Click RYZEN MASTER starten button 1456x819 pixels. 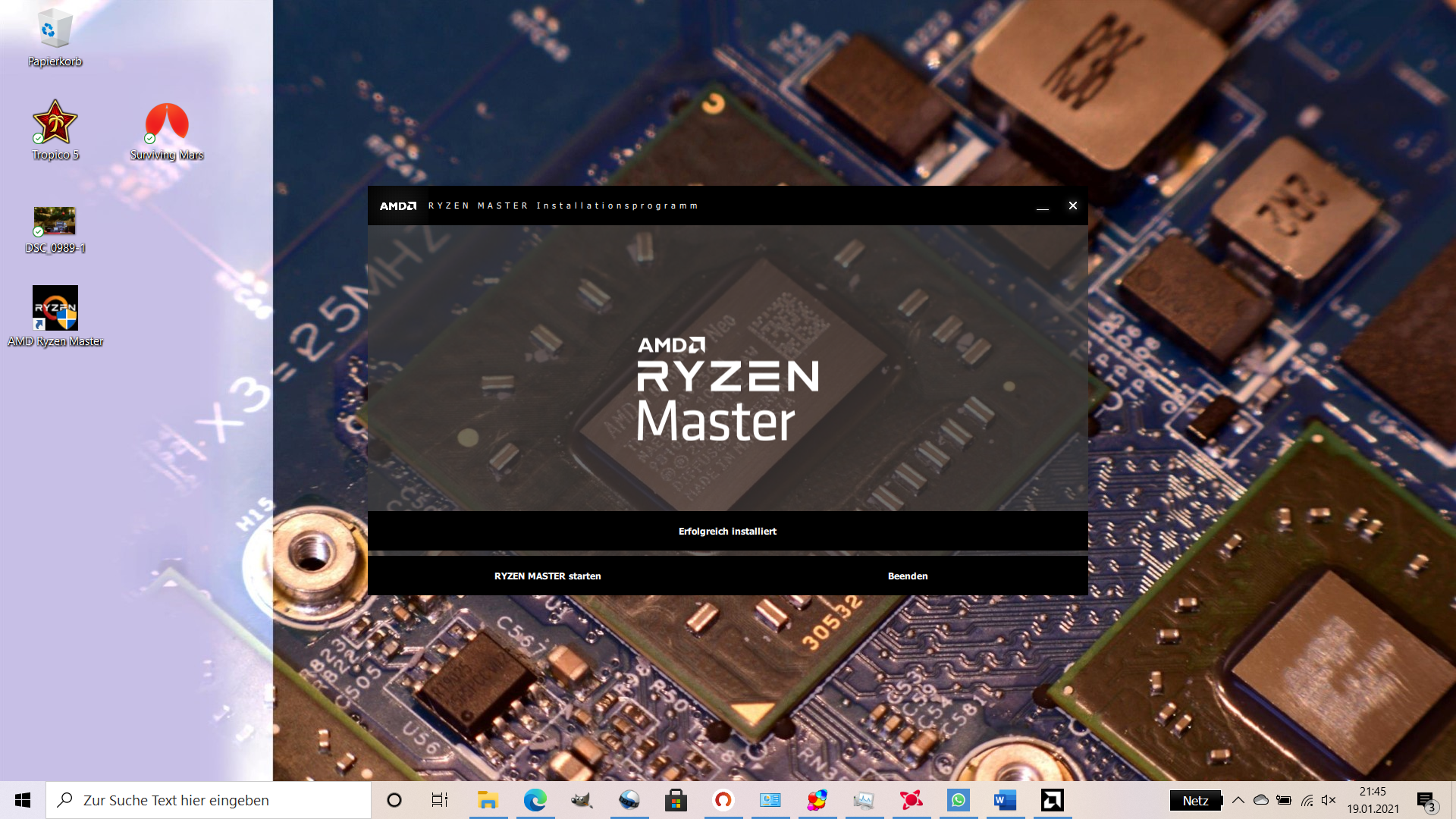point(548,576)
